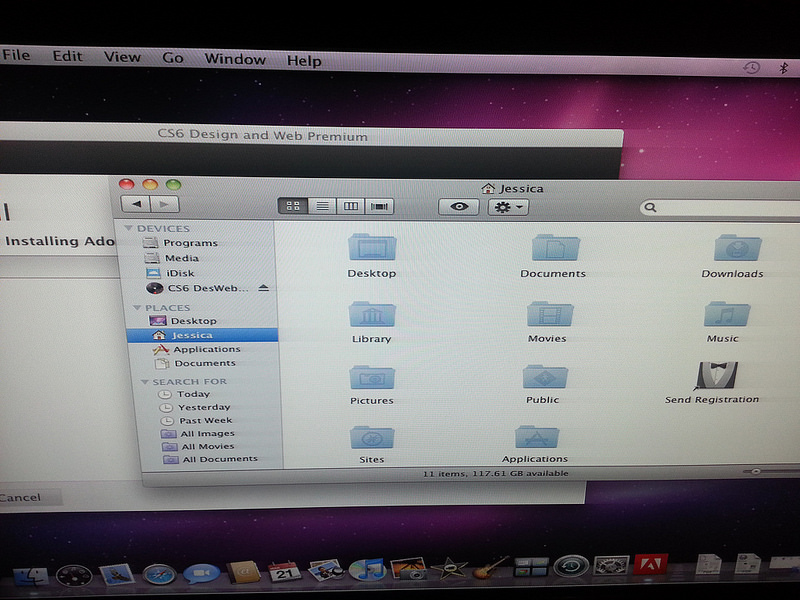Open the Go menu
This screenshot has width=800, height=600.
(x=172, y=58)
